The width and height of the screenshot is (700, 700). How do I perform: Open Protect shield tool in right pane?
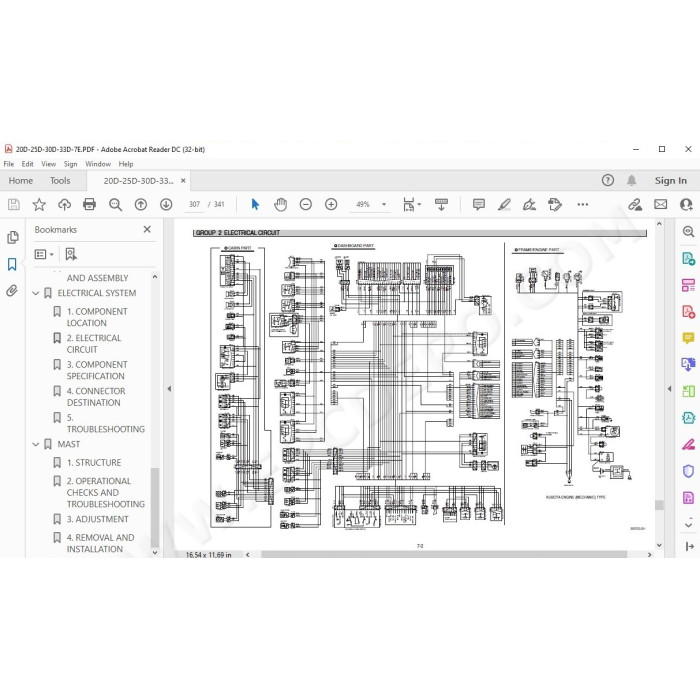click(688, 471)
